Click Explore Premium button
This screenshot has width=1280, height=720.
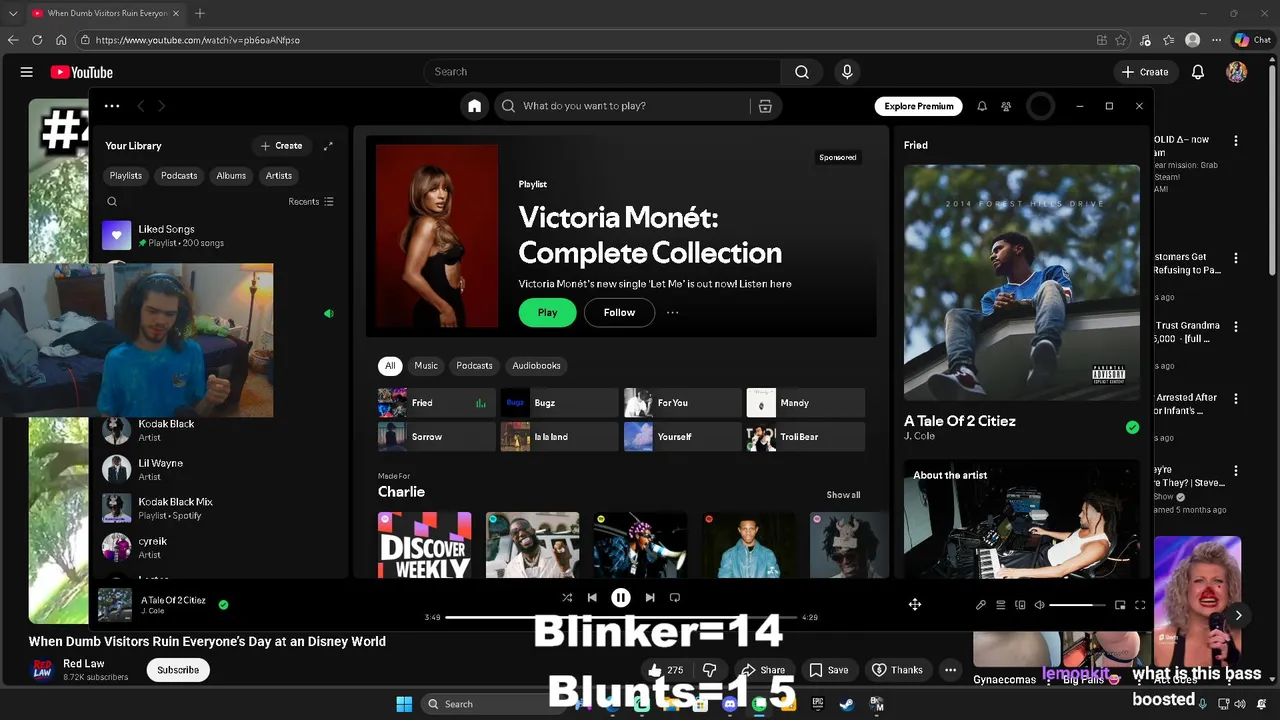(918, 106)
